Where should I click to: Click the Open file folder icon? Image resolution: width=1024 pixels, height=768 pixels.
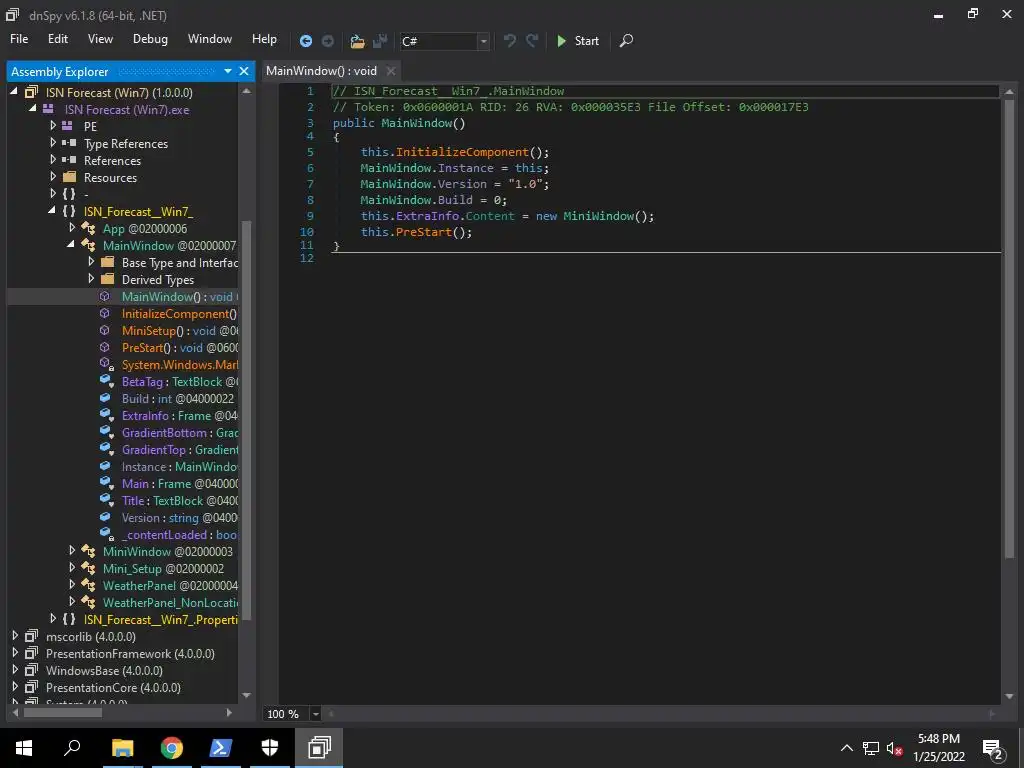[357, 41]
